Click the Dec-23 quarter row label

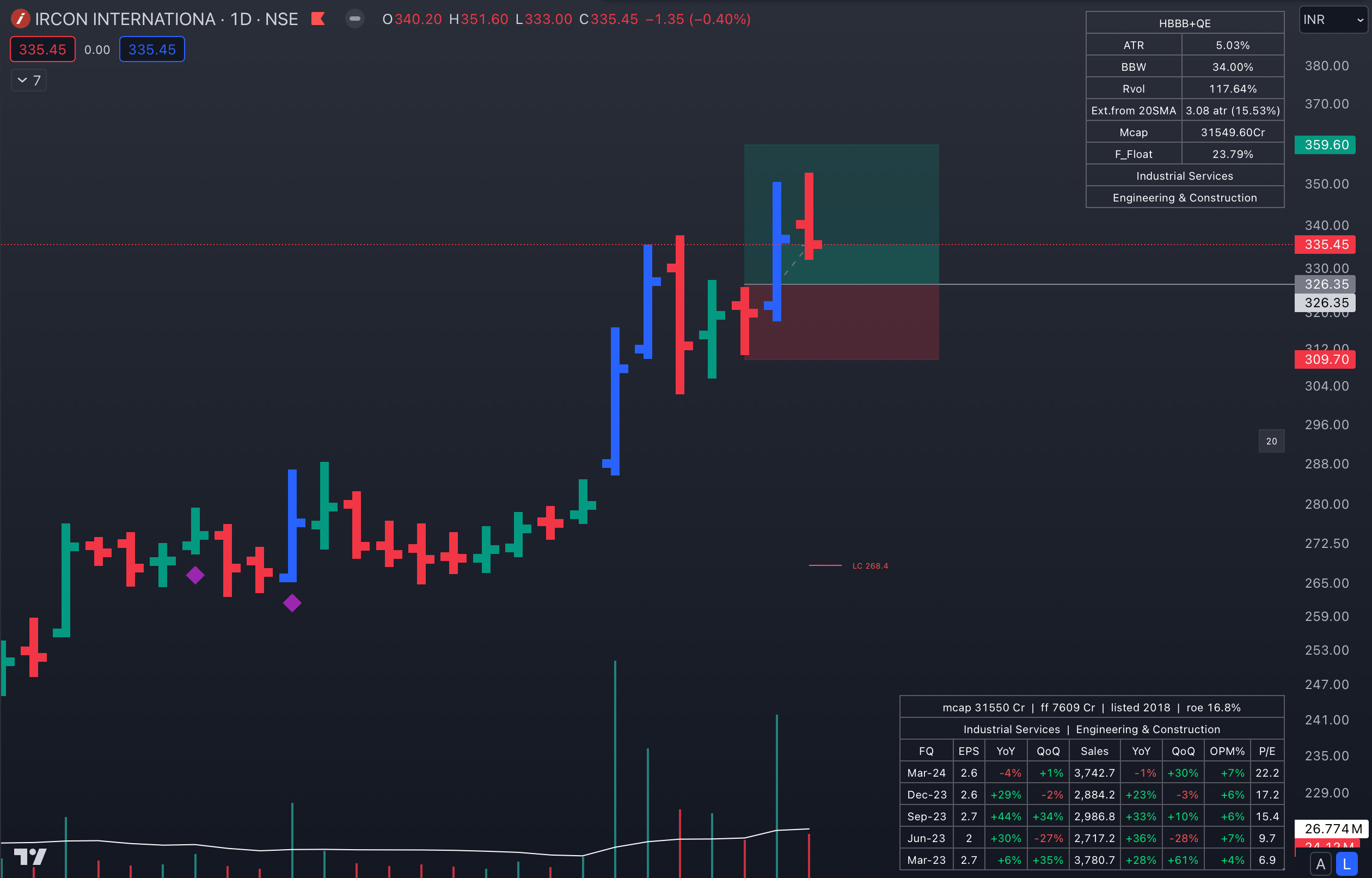coord(927,794)
